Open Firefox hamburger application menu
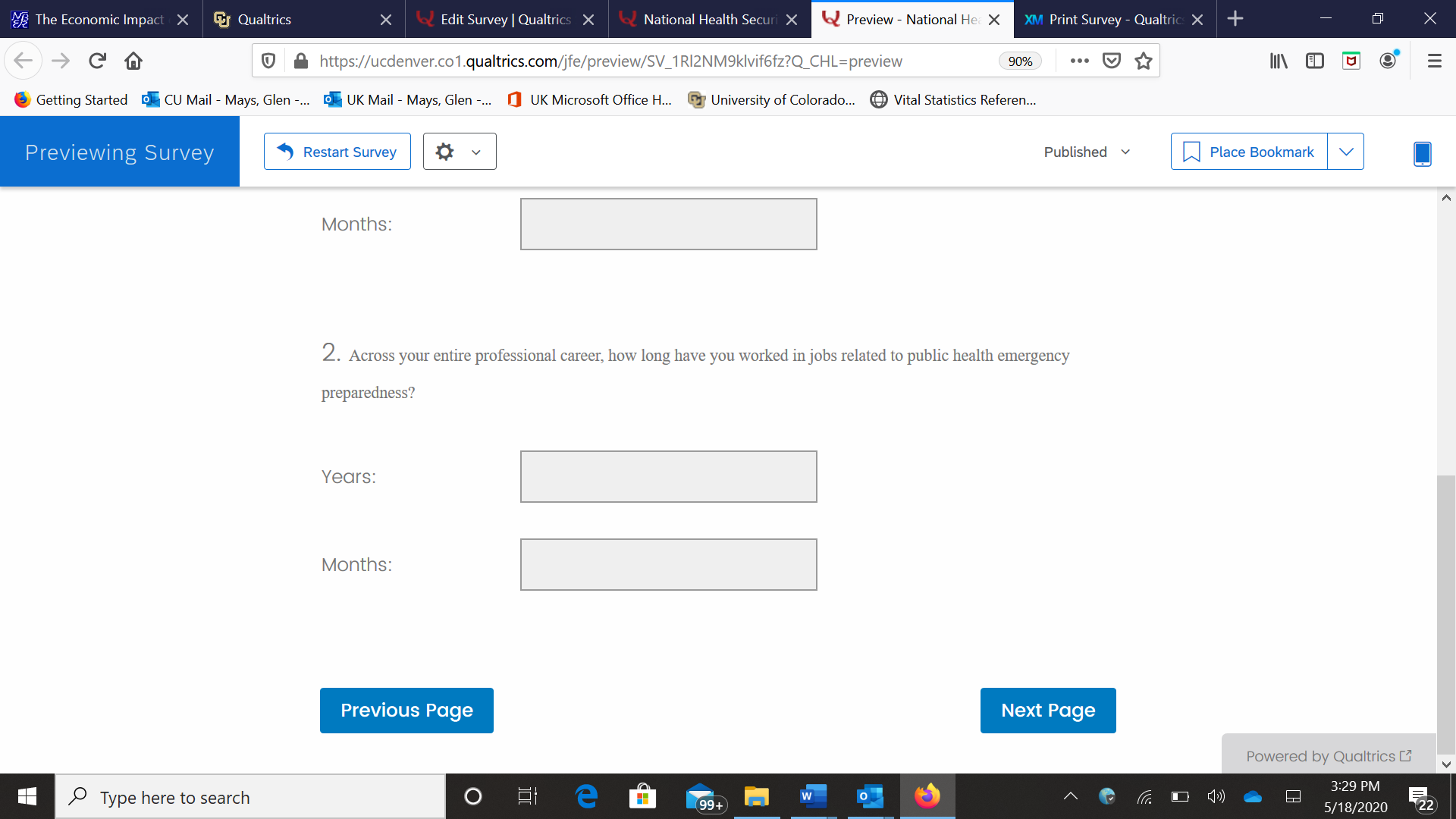The height and width of the screenshot is (819, 1456). (1434, 61)
